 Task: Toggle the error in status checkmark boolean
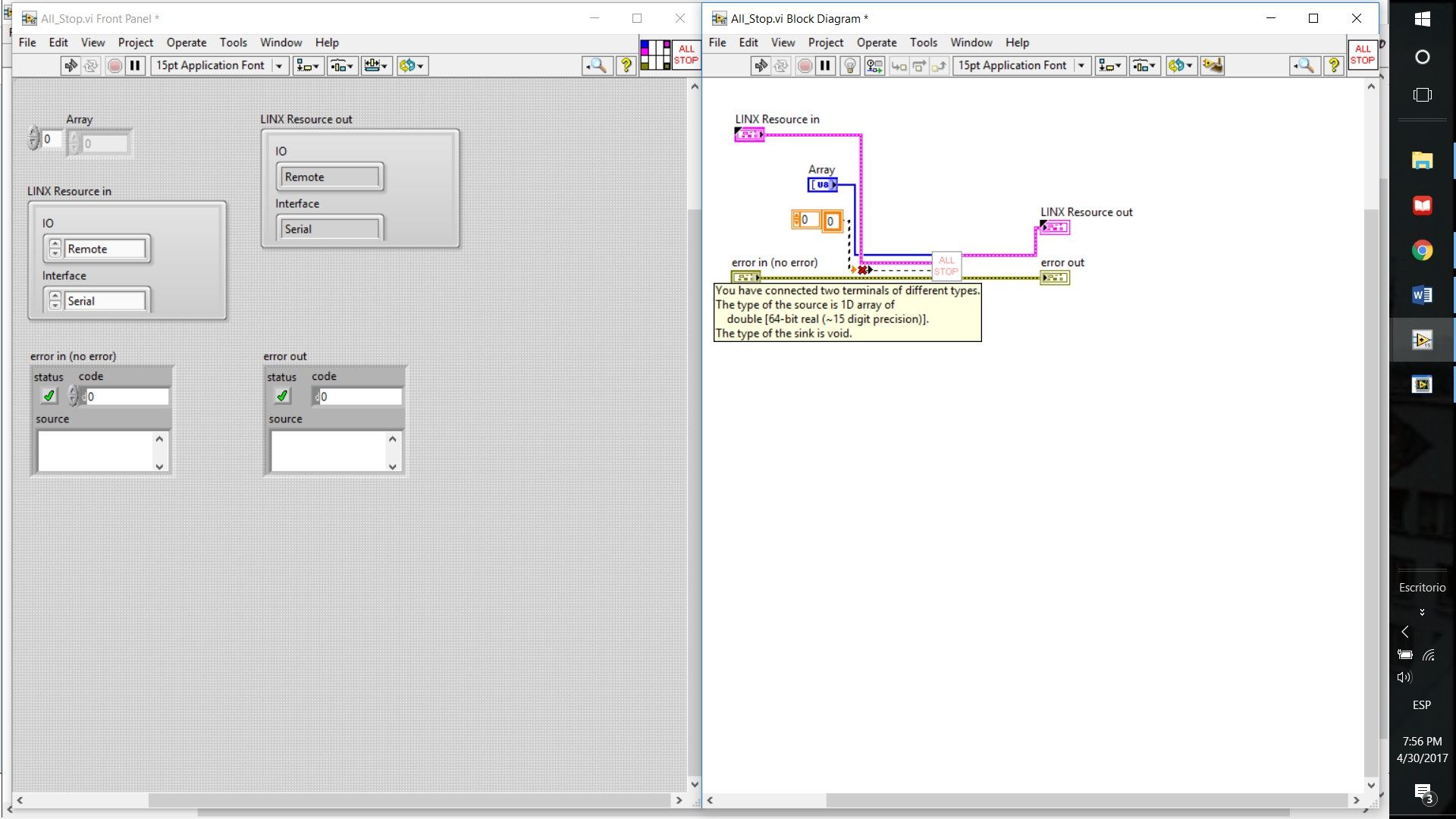click(x=49, y=395)
